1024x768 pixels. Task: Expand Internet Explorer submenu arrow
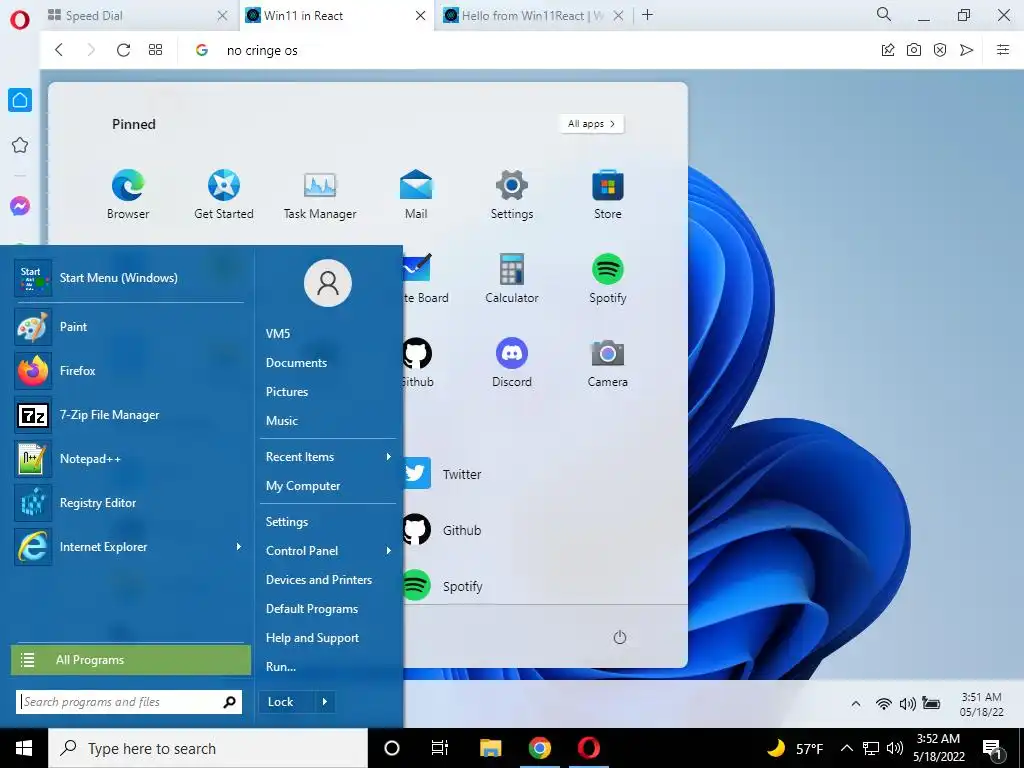238,547
